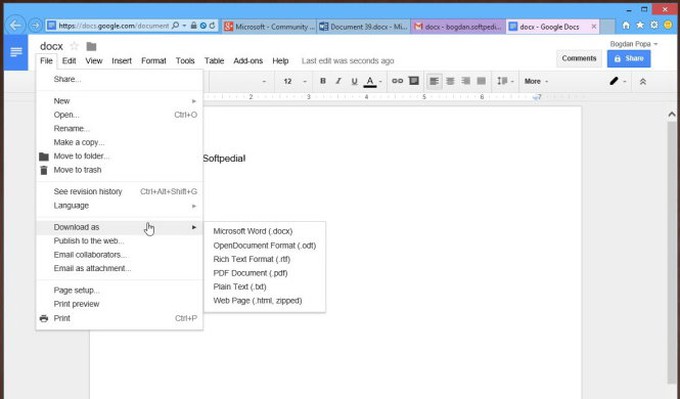680x399 pixels.
Task: Click the browser forward arrow
Action: pyautogui.click(x=36, y=26)
